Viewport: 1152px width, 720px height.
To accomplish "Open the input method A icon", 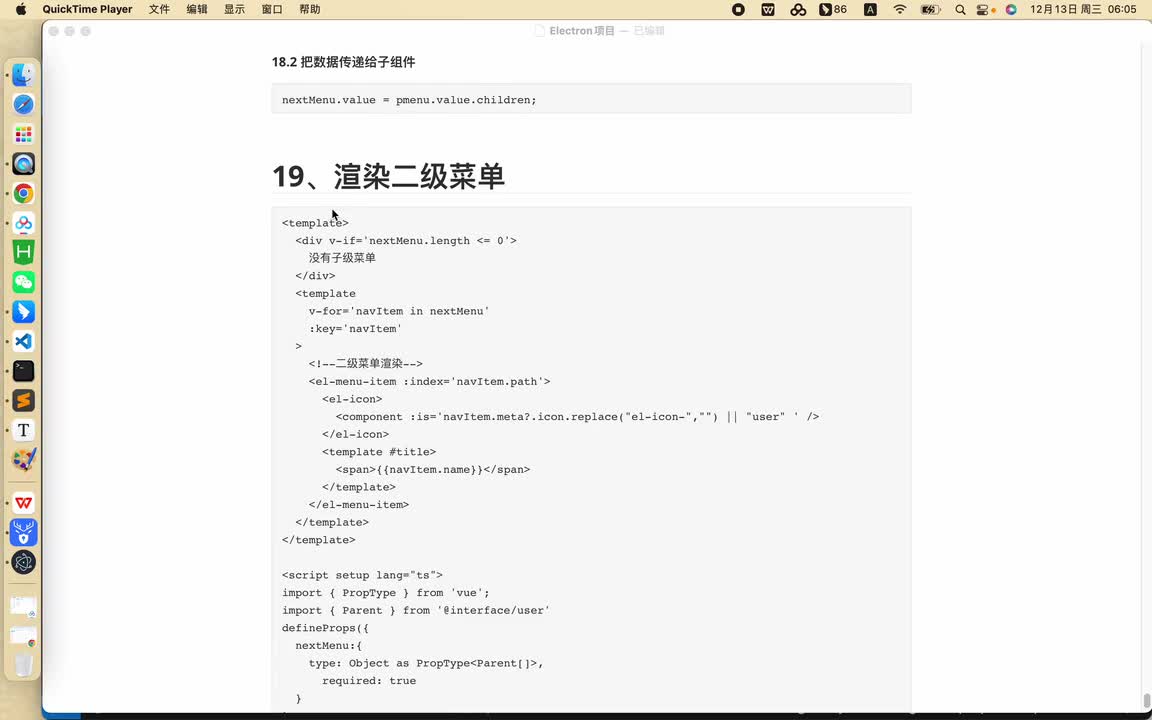I will coord(870,10).
